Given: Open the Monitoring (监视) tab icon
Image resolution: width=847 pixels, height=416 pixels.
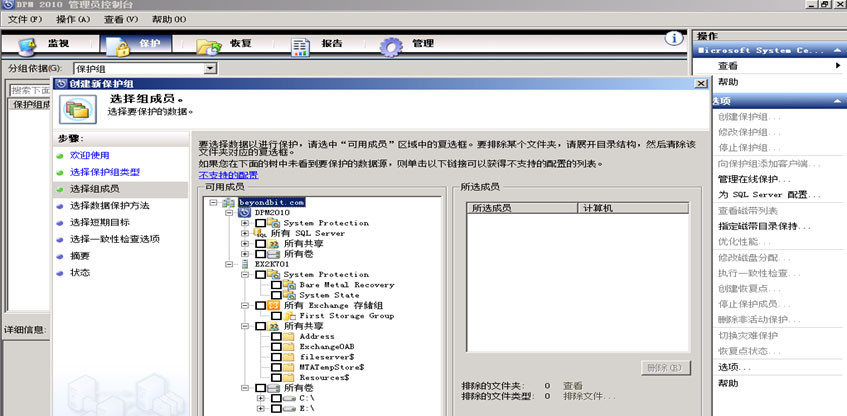Looking at the screenshot, I should pyautogui.click(x=26, y=45).
